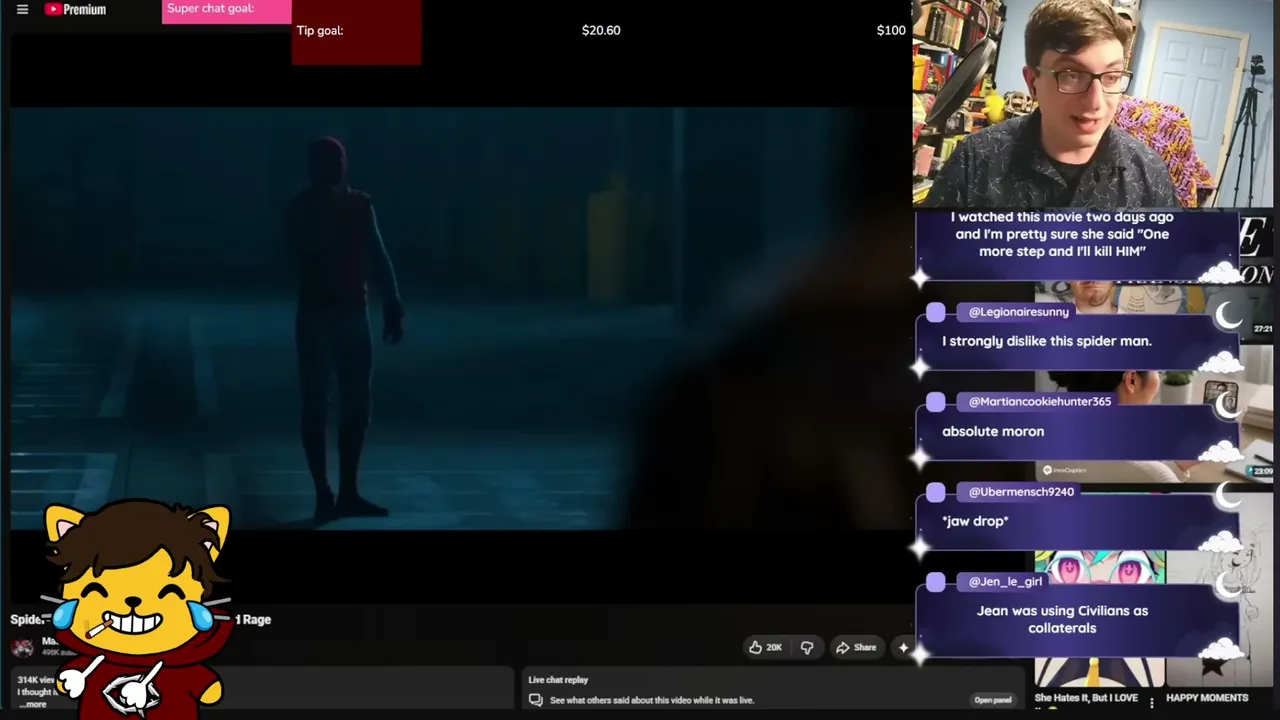Click message 'Jean was using Civilians as collaterals'
This screenshot has height=720, width=1280.
(1062, 619)
